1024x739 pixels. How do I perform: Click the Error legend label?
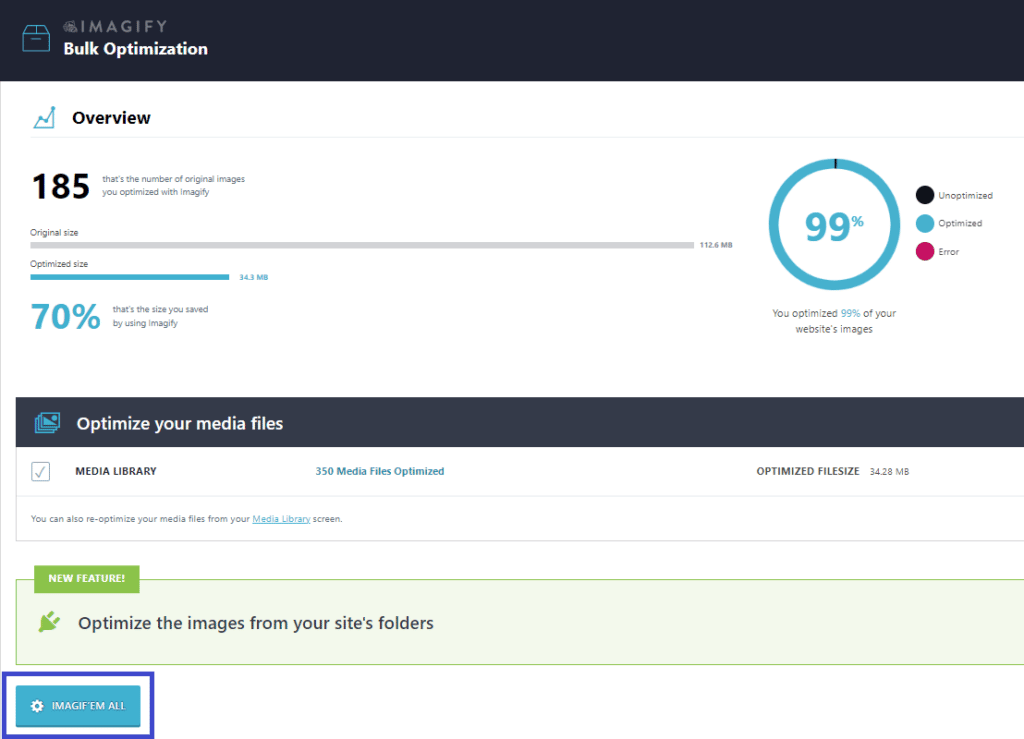click(x=948, y=251)
